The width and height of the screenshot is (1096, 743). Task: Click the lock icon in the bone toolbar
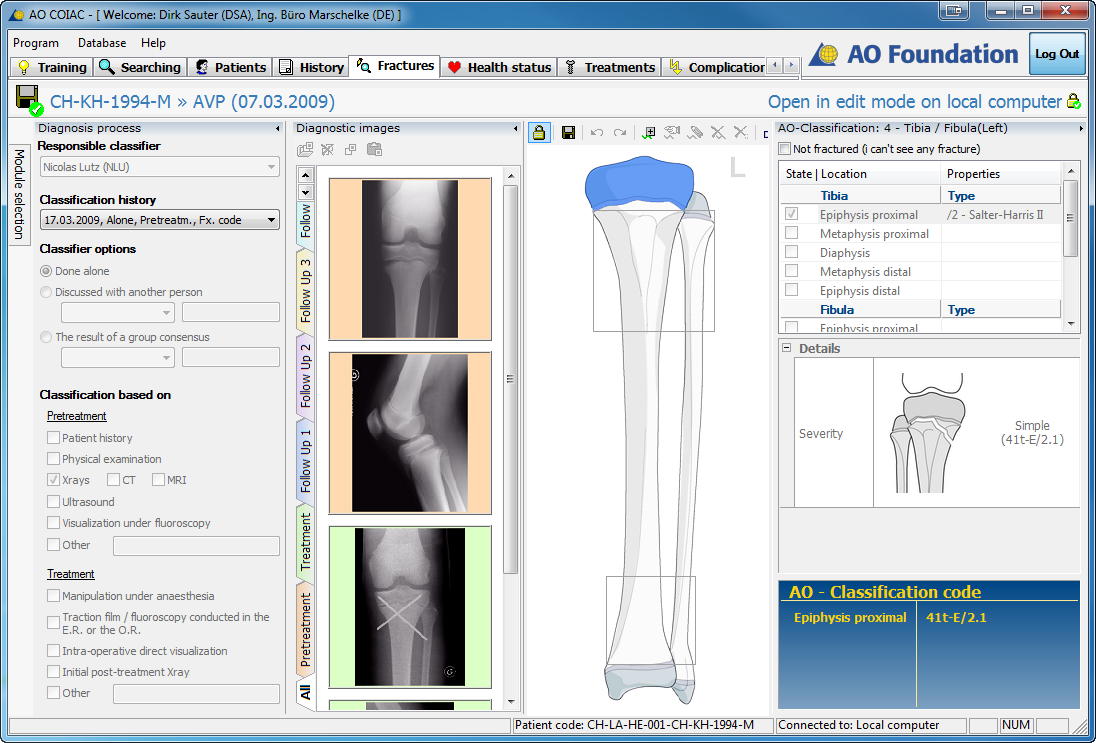538,133
